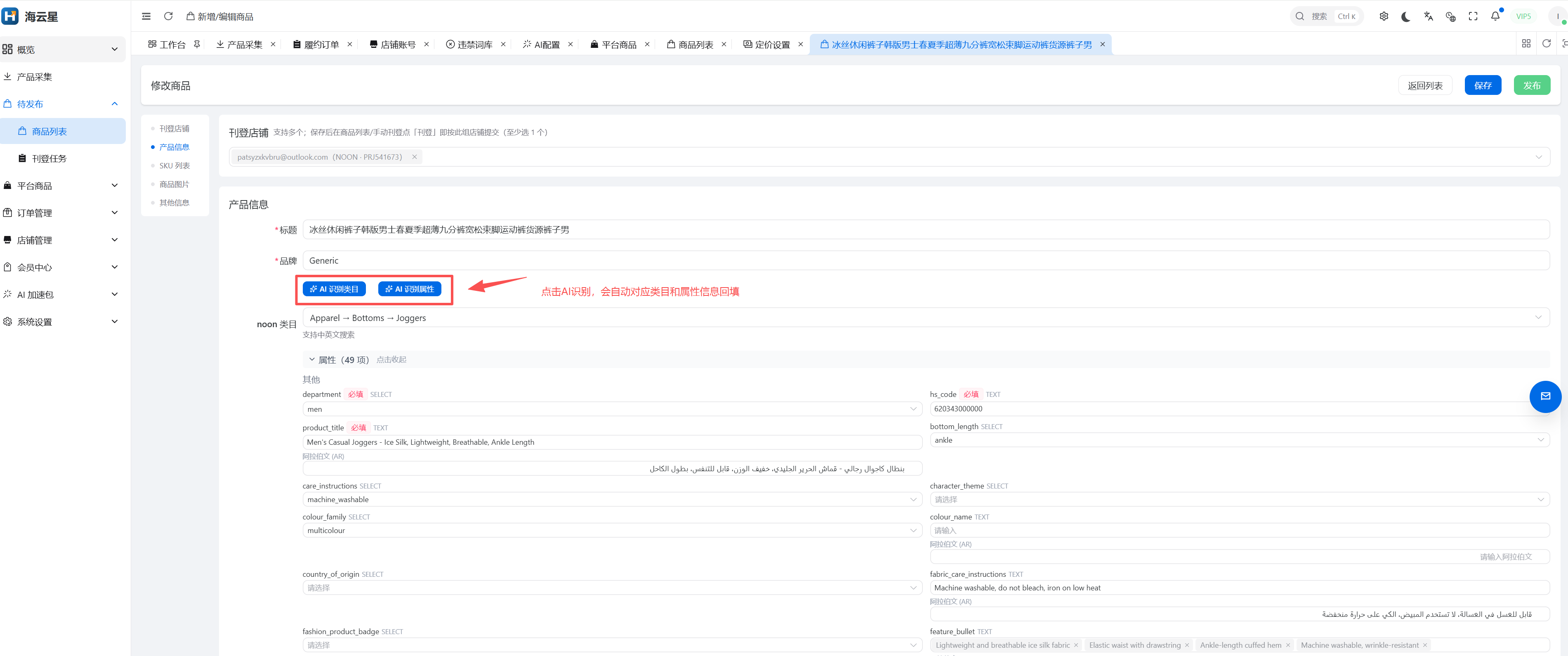
Task: Open the country_of_origin dropdown
Action: click(612, 588)
